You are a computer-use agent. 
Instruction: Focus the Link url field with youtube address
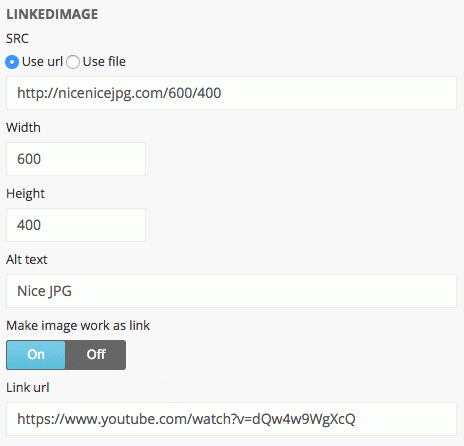pyautogui.click(x=231, y=419)
